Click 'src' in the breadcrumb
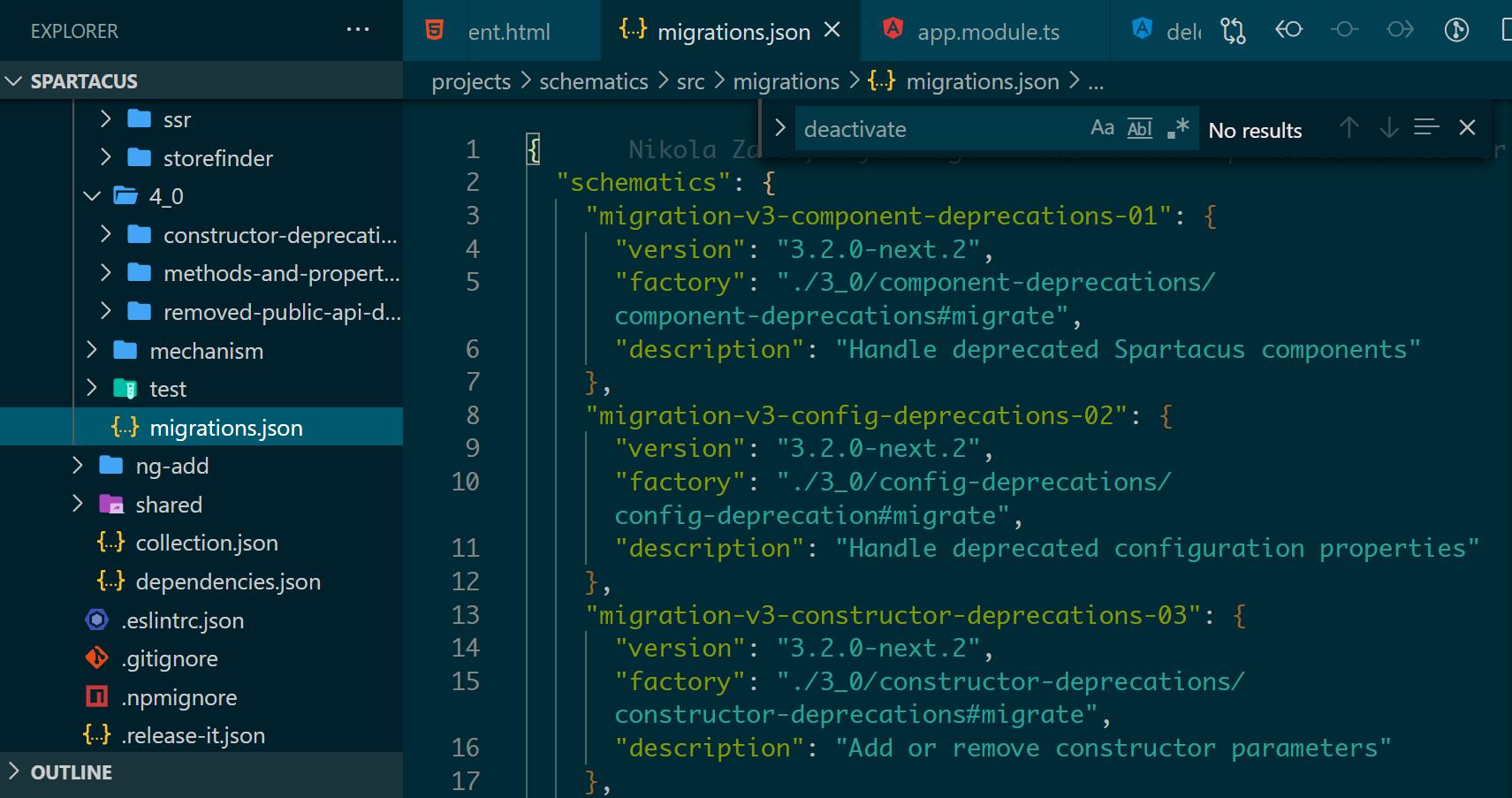1512x798 pixels. pyautogui.click(x=691, y=81)
